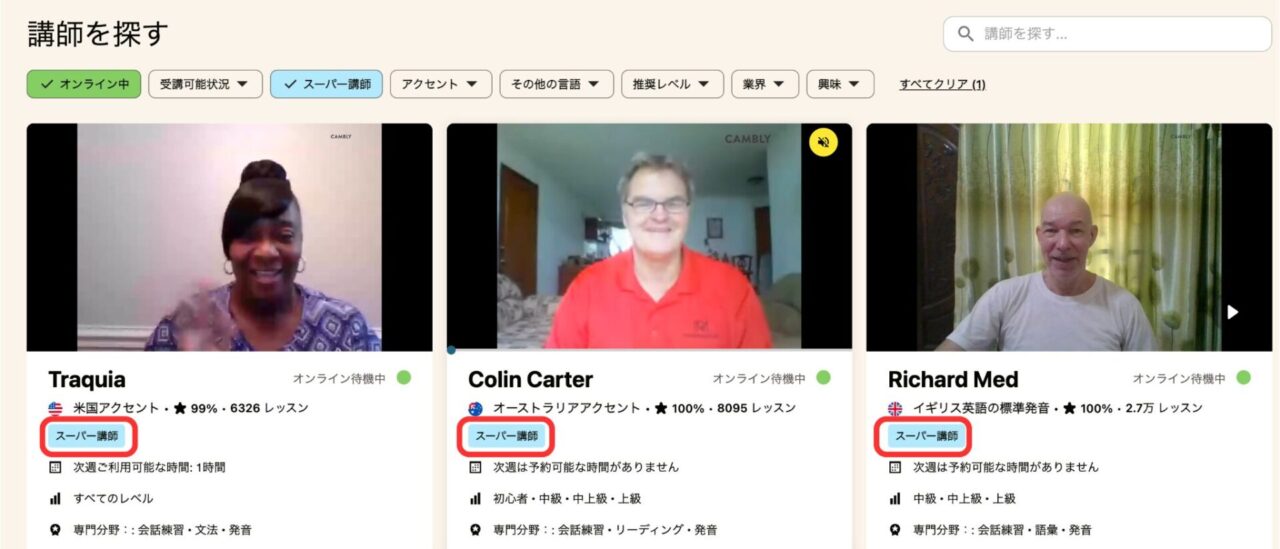Click the UK flag icon on Richard Med's card
The width and height of the screenshot is (1280, 549).
895,408
